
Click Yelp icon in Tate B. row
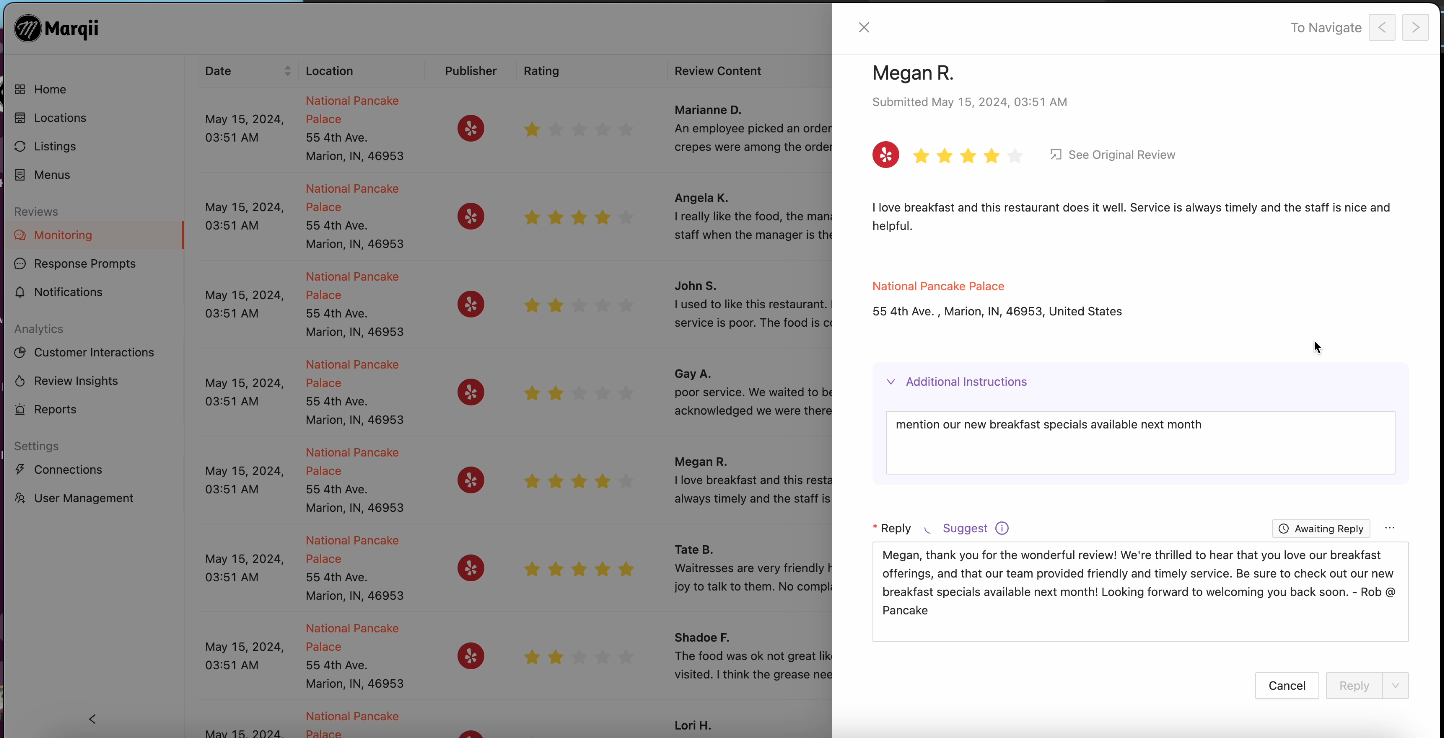(471, 568)
